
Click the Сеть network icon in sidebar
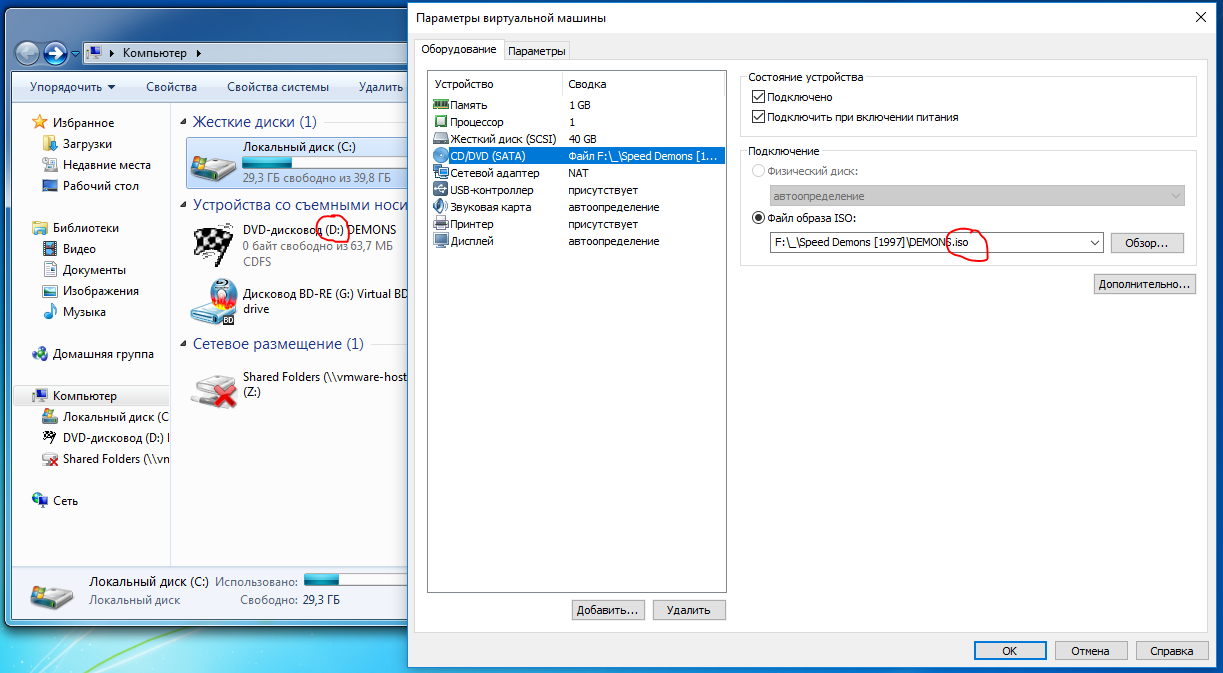pyautogui.click(x=40, y=500)
